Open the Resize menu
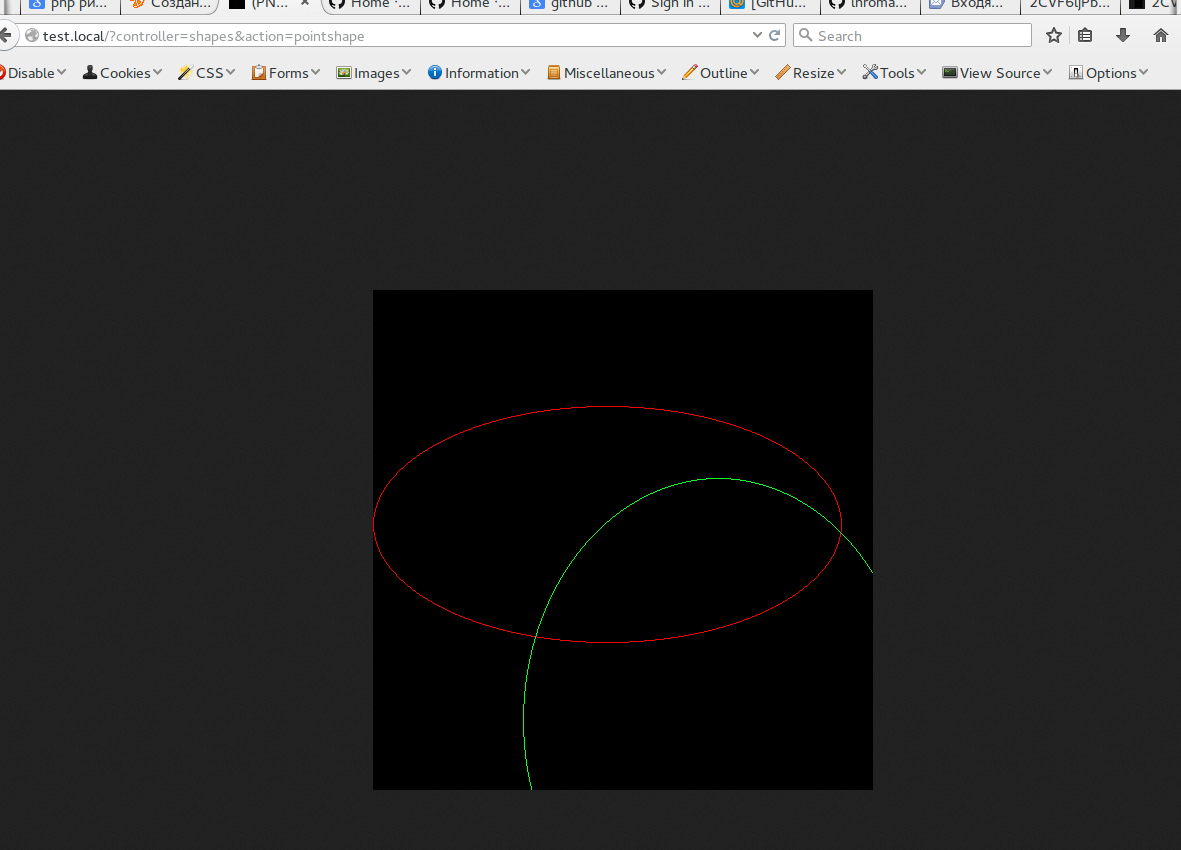Screen dimensions: 1181x850 [811, 73]
